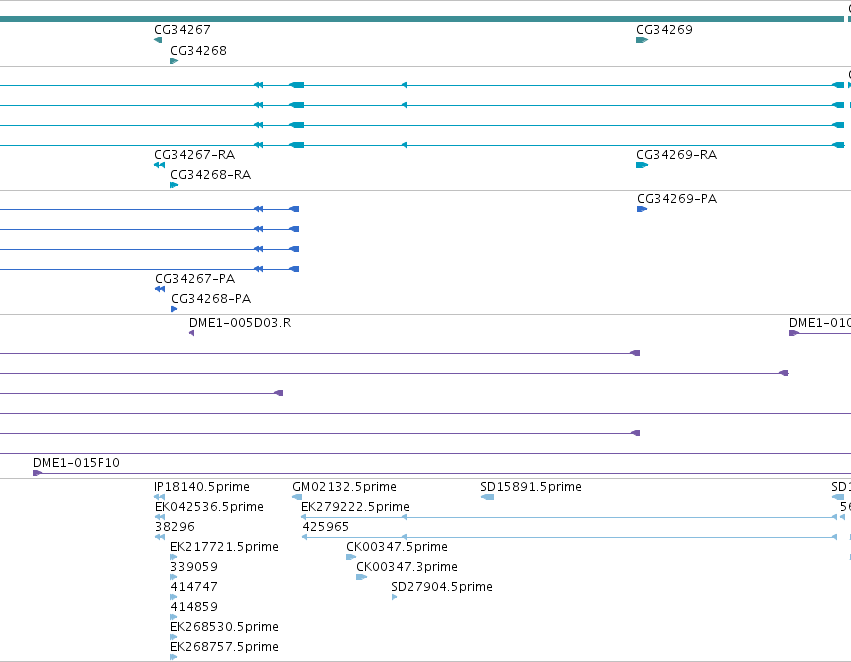851x662 pixels.
Task: Select the CK00347.3prime EST label
Action: point(407,567)
